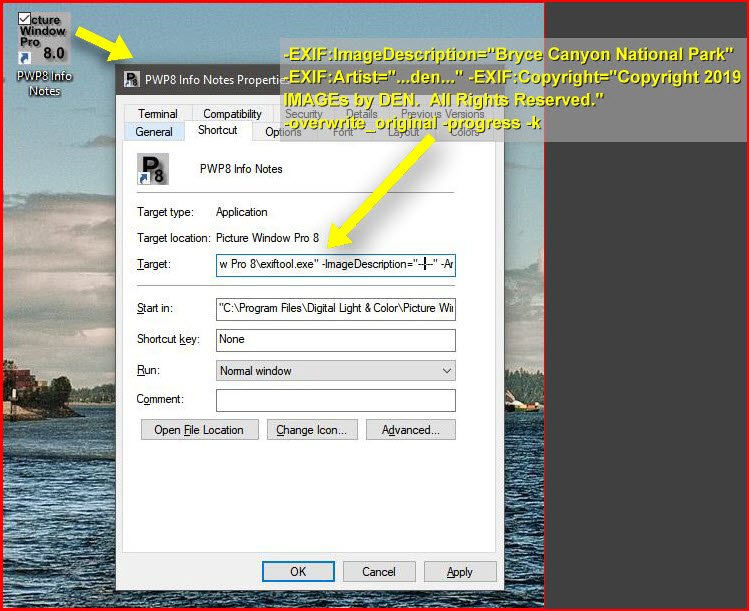Switch to the Compatibility tab
This screenshot has height=611, width=749.
[232, 114]
